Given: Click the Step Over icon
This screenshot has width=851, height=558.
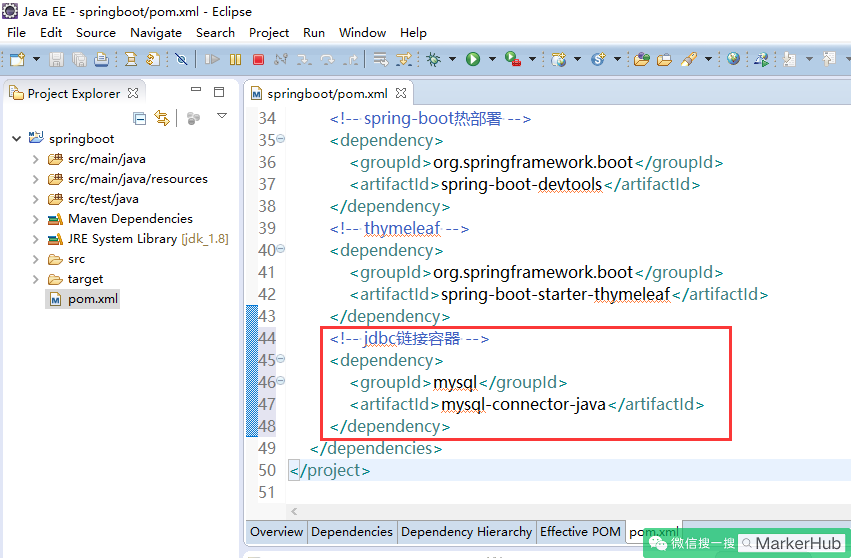Looking at the screenshot, I should [327, 59].
